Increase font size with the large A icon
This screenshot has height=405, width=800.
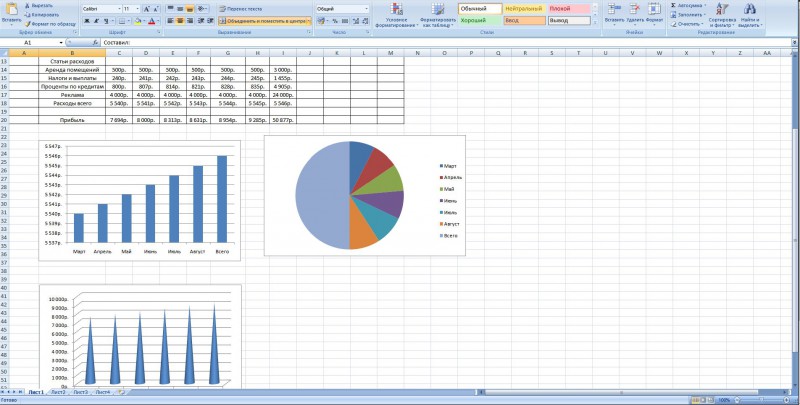tap(146, 9)
